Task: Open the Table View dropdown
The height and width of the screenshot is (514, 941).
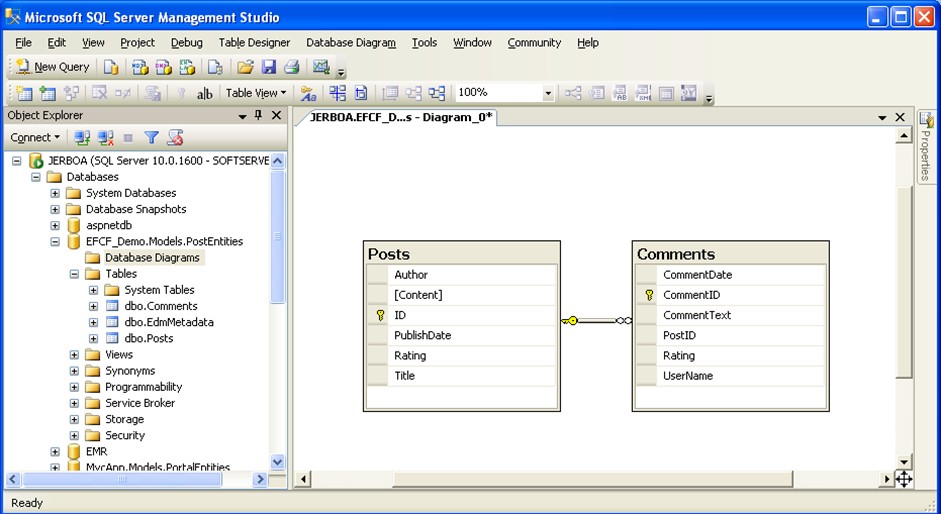Action: (256, 93)
